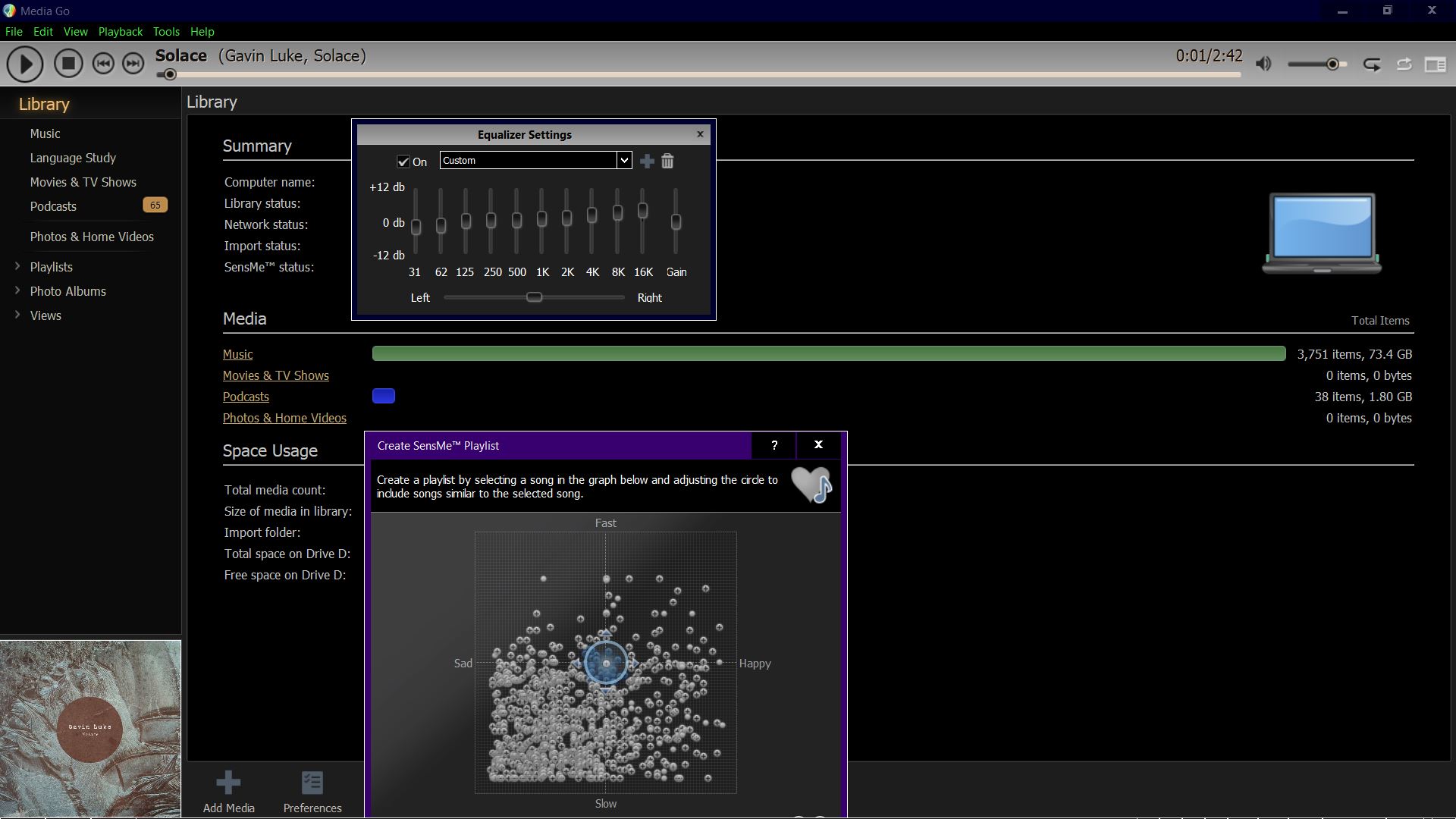
Task: Click the Add Media icon
Action: coord(228,783)
